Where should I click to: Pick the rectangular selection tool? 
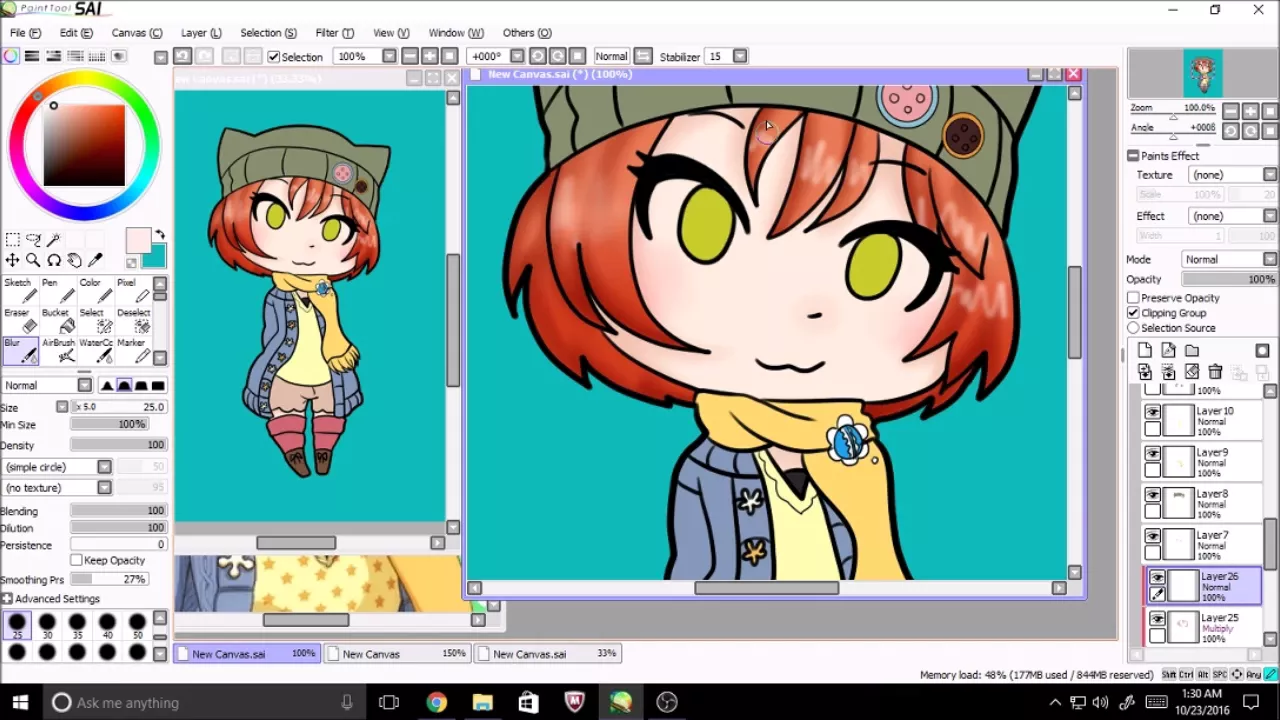(x=12, y=240)
